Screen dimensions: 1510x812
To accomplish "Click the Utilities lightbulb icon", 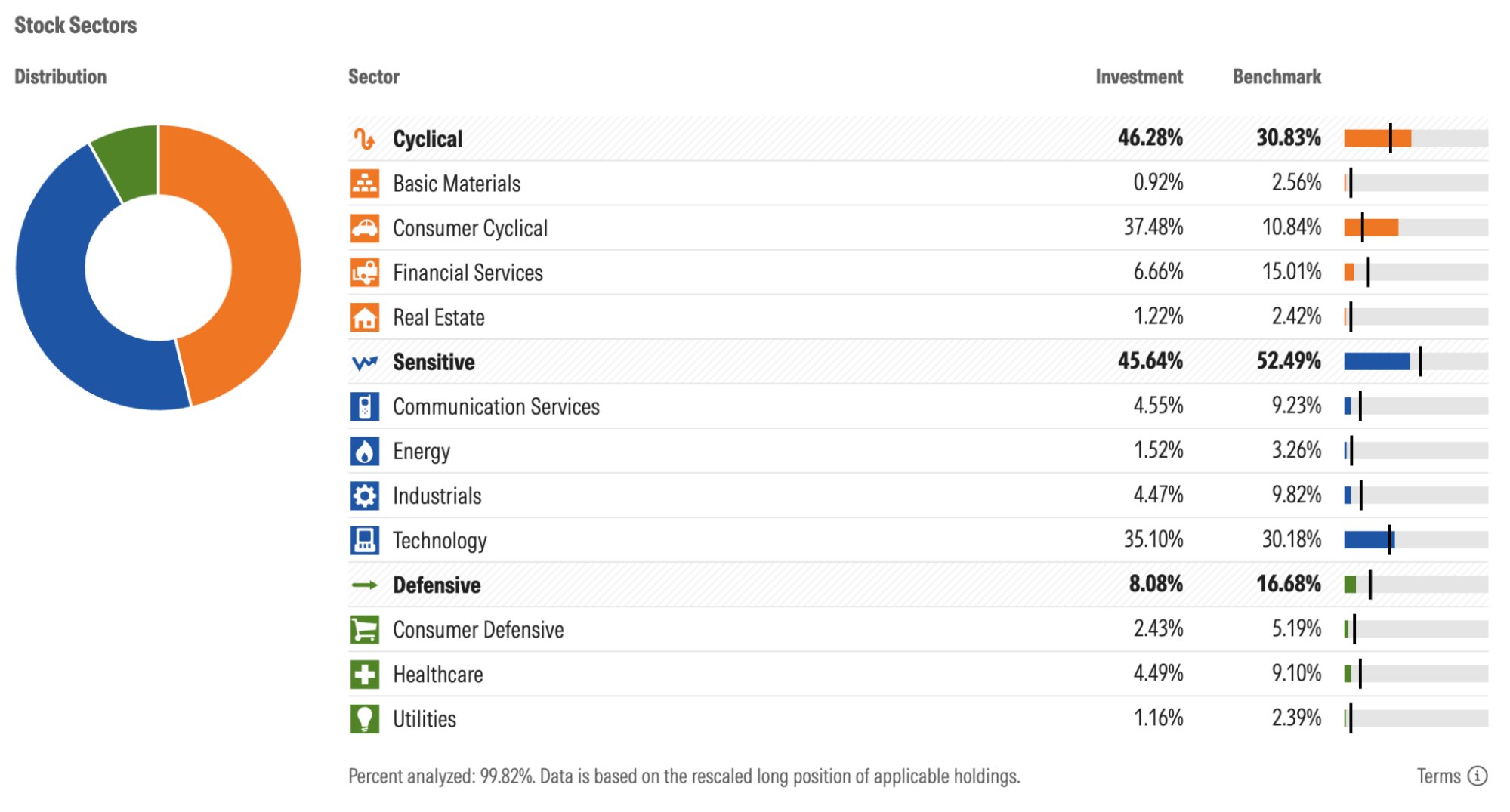I will [x=365, y=718].
